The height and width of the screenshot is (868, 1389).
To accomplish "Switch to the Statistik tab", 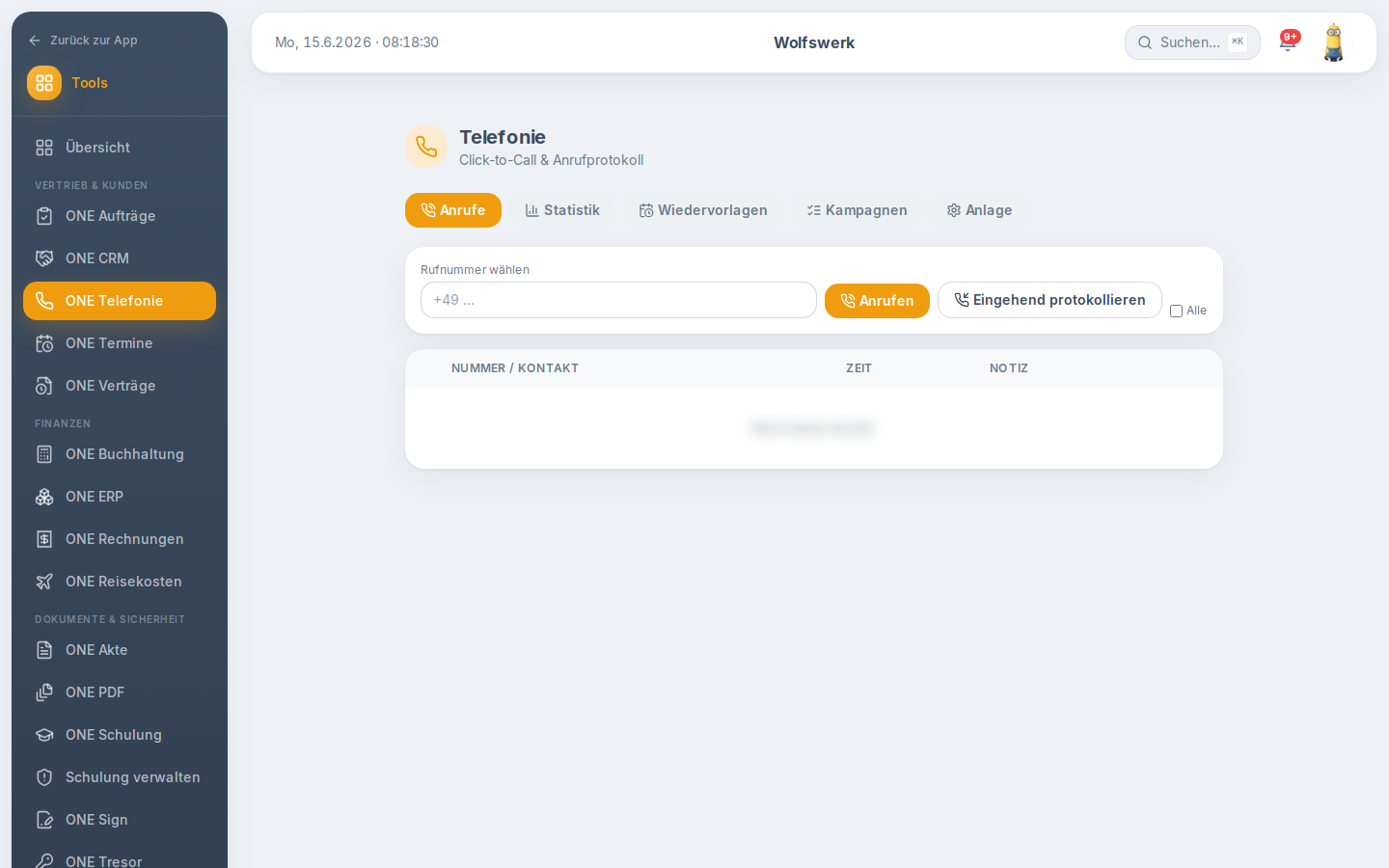I will [x=562, y=210].
